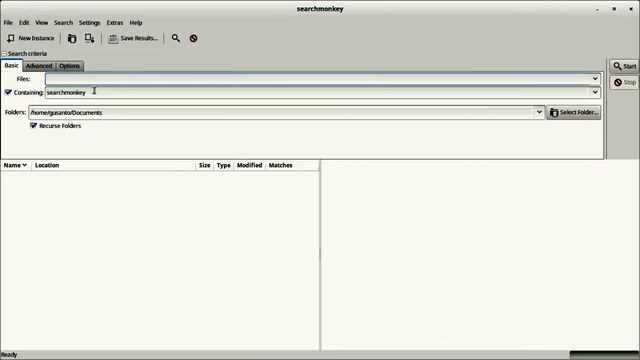
Task: Click the New Instance toolbar button
Action: click(31, 38)
